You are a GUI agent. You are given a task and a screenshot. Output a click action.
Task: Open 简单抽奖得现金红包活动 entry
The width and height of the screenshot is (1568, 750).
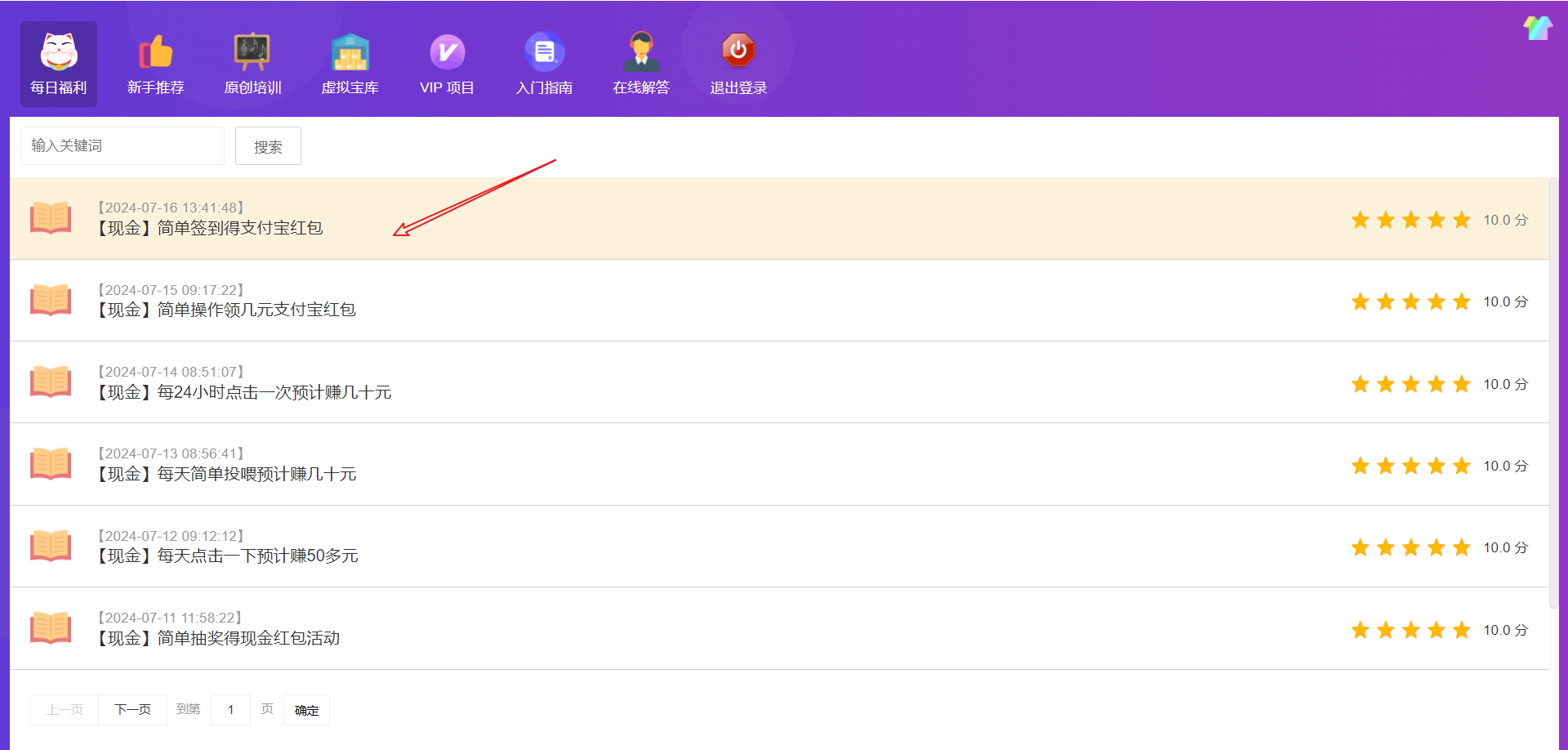pyautogui.click(x=248, y=638)
